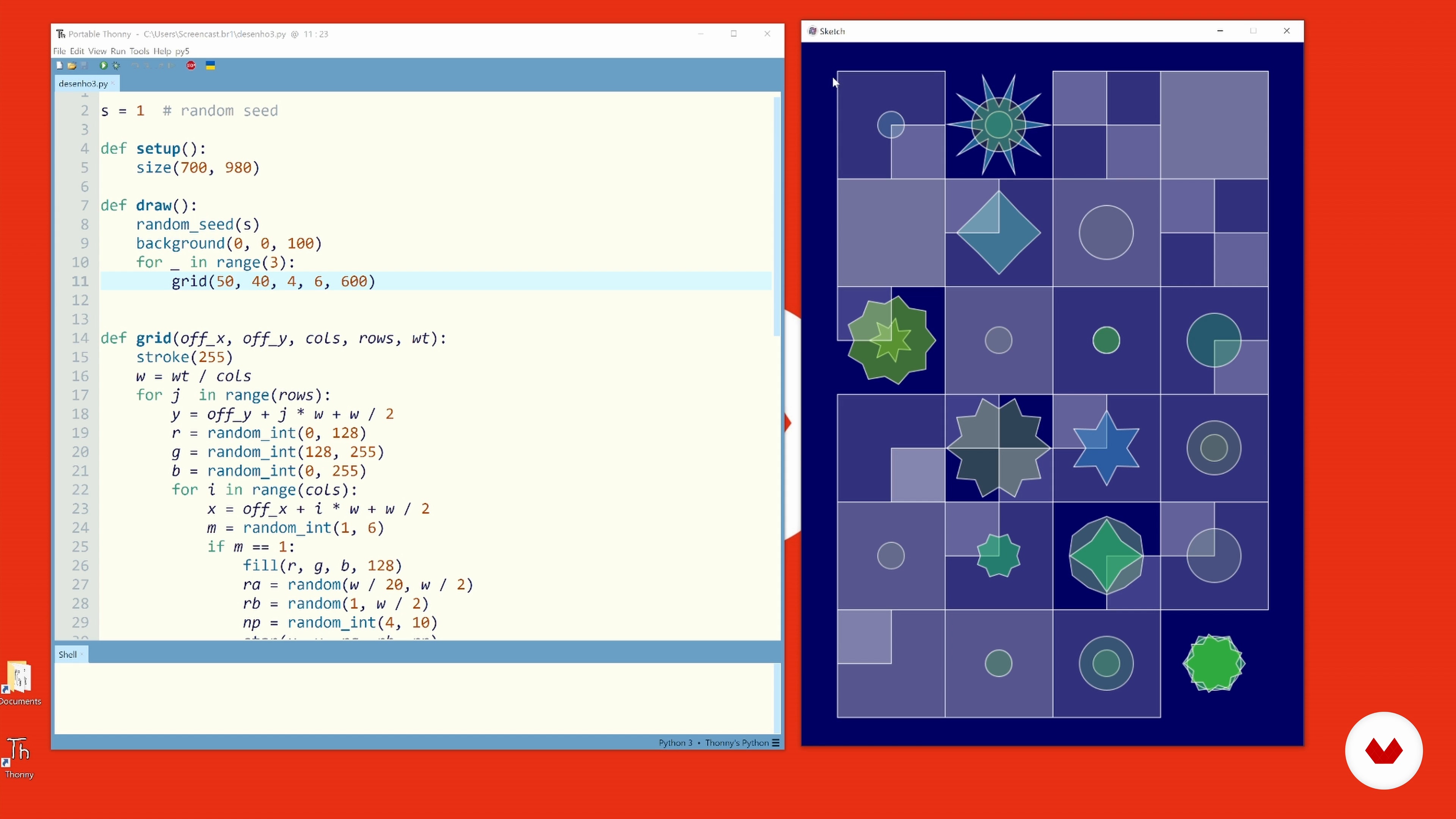Close the Shell tab
1456x819 pixels.
82,654
